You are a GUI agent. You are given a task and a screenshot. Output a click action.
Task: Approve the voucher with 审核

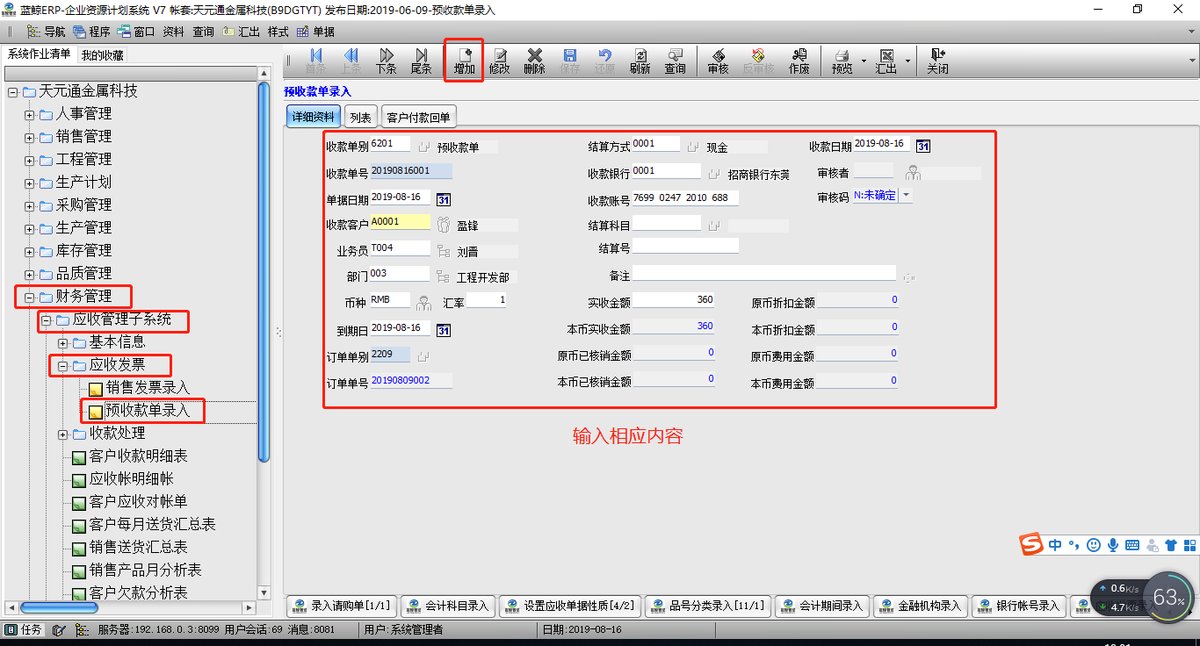(718, 61)
